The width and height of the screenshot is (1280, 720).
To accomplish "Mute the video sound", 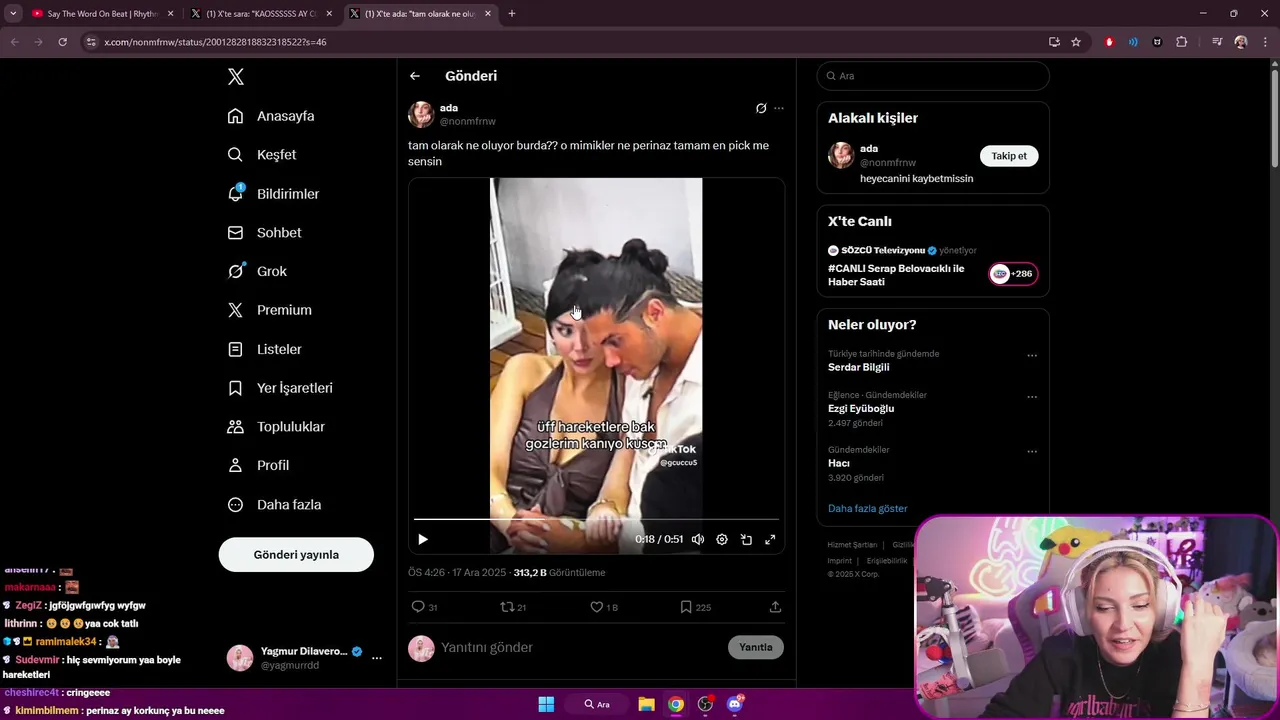I will click(698, 539).
